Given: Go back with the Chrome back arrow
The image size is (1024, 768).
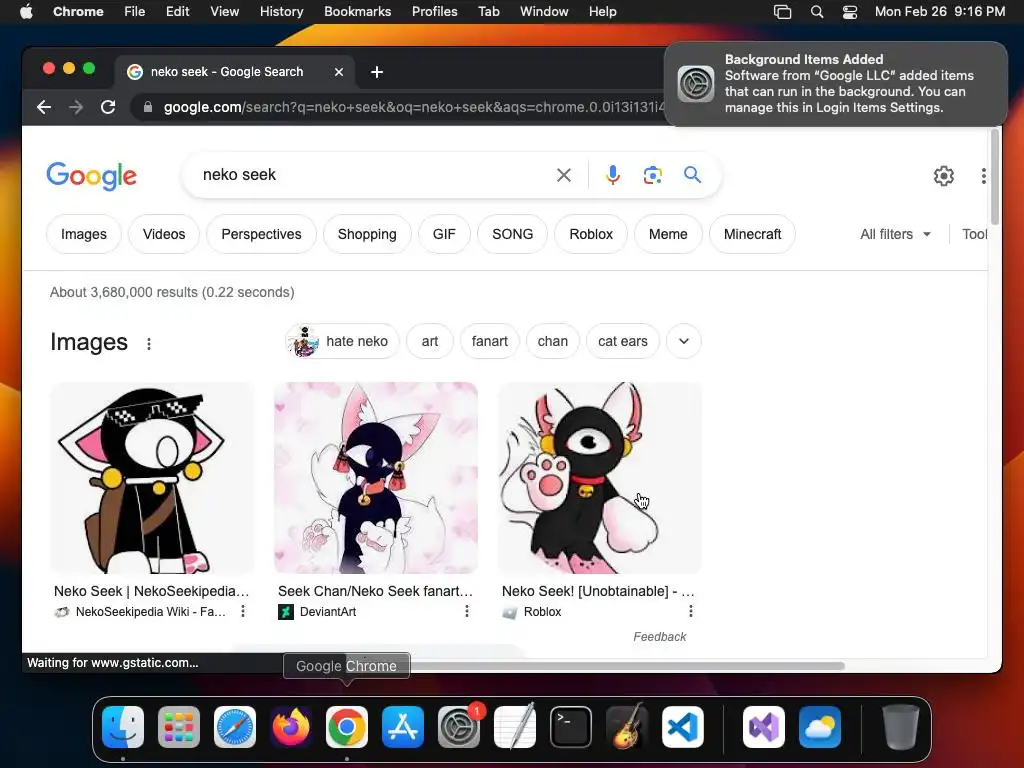Looking at the screenshot, I should pyautogui.click(x=44, y=107).
